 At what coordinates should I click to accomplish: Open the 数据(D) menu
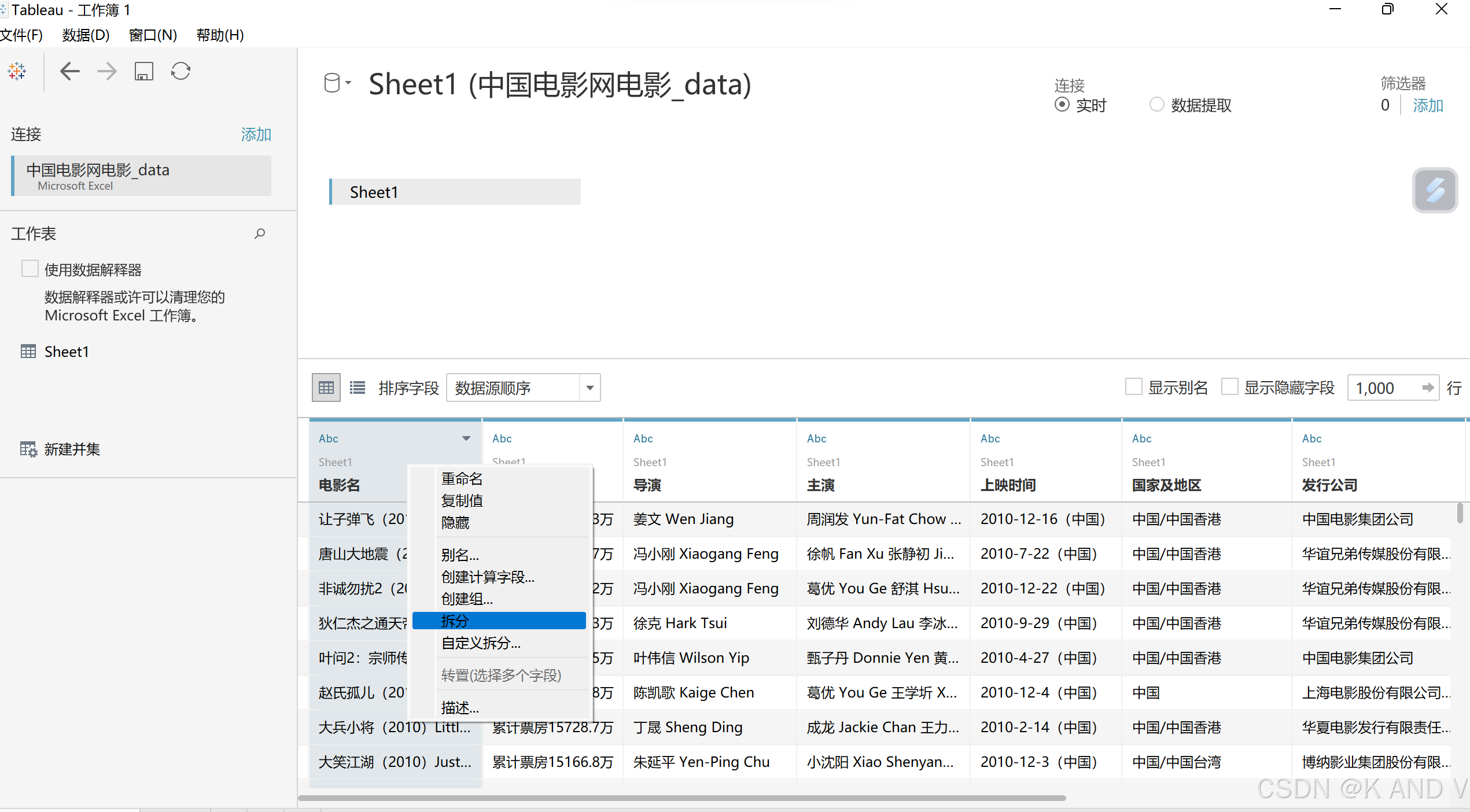(86, 35)
